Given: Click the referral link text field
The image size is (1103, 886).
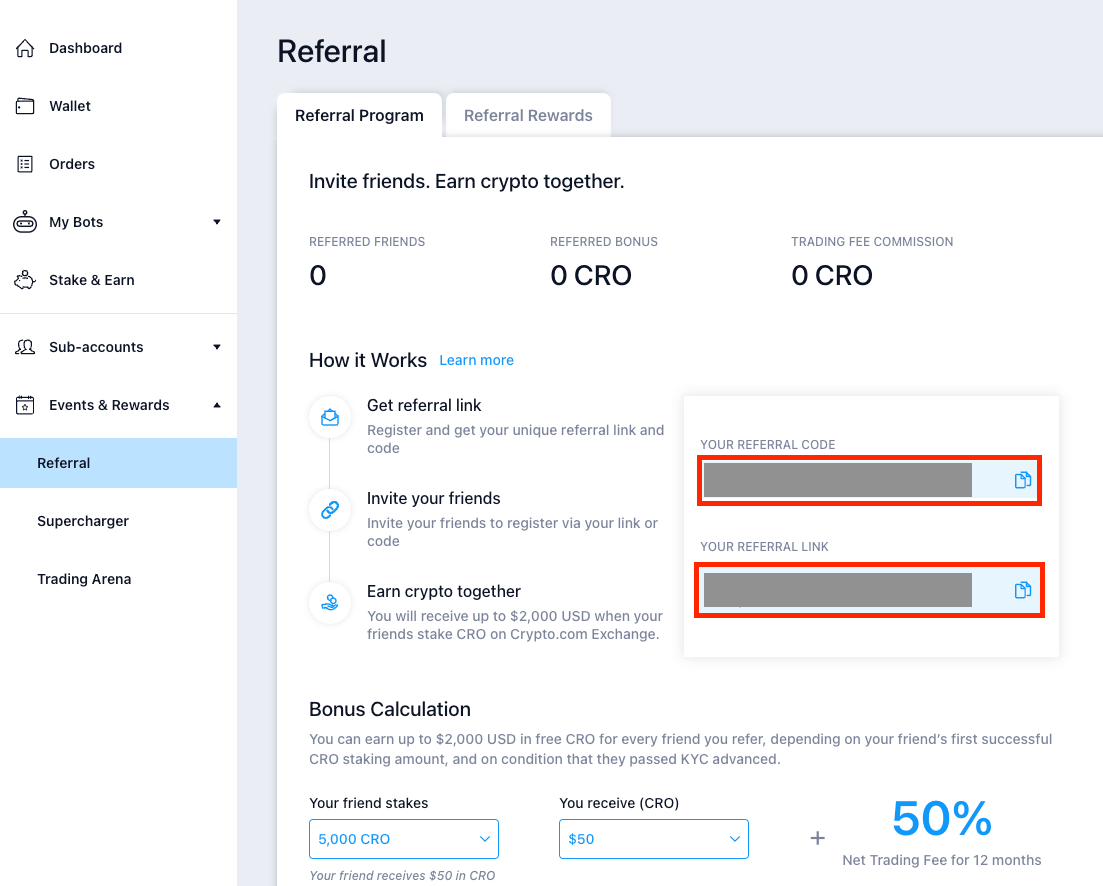Looking at the screenshot, I should pyautogui.click(x=837, y=590).
